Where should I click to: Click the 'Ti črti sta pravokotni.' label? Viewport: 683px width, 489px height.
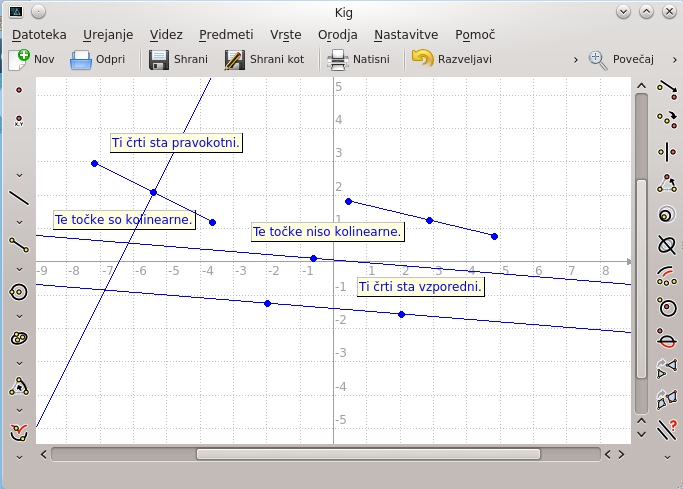pos(177,143)
